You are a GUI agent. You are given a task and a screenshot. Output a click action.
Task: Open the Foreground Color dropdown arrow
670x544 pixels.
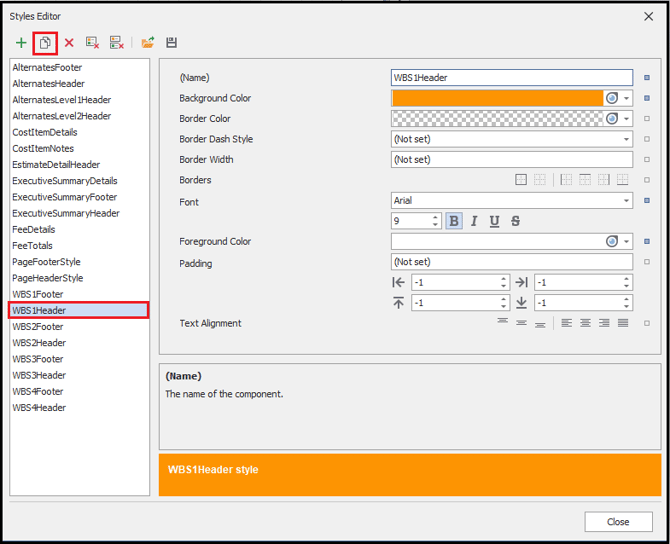tap(626, 241)
